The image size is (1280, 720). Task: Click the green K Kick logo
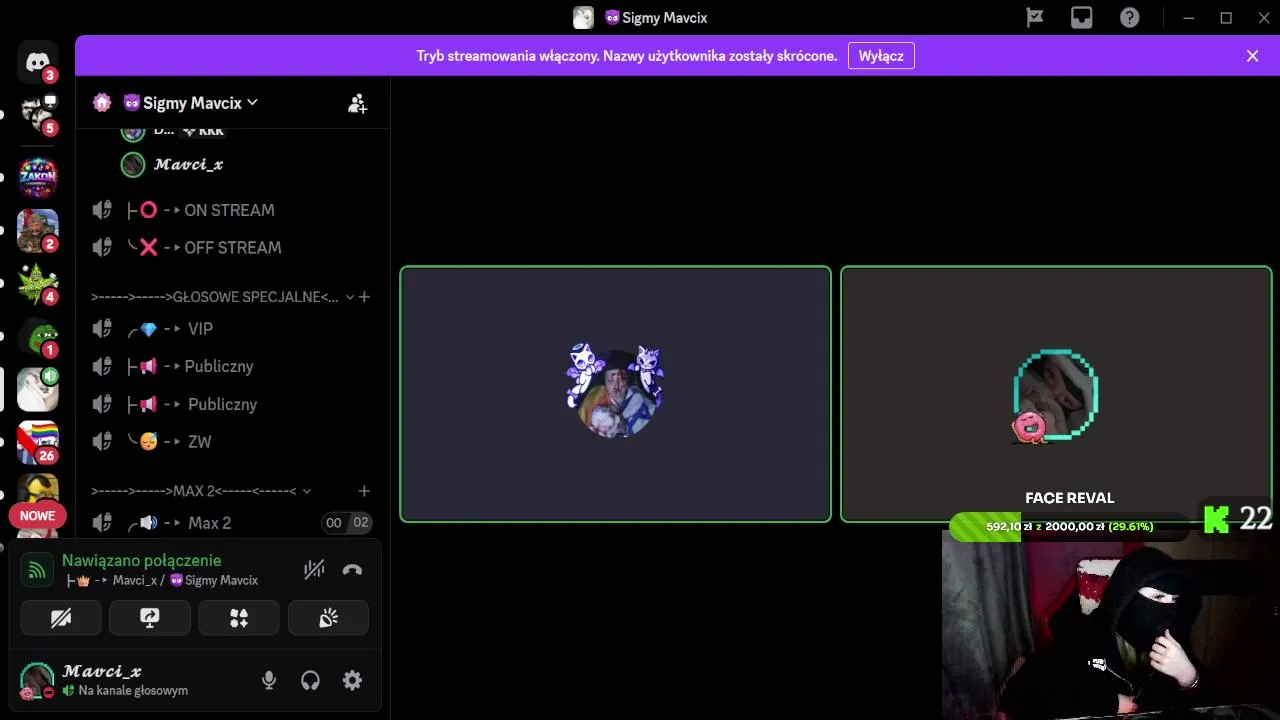(1216, 519)
